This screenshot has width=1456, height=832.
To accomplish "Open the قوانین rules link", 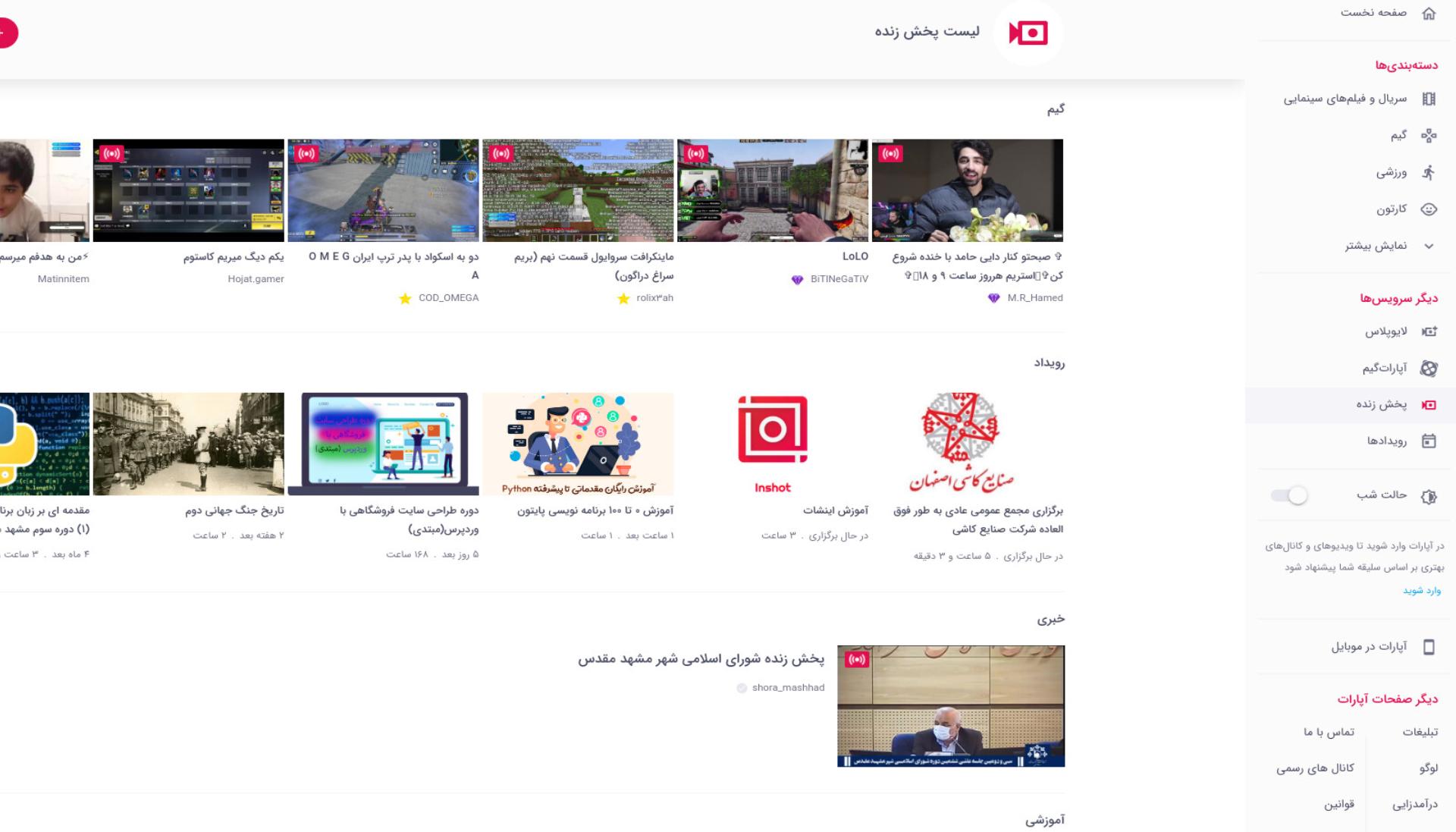I will [1339, 805].
